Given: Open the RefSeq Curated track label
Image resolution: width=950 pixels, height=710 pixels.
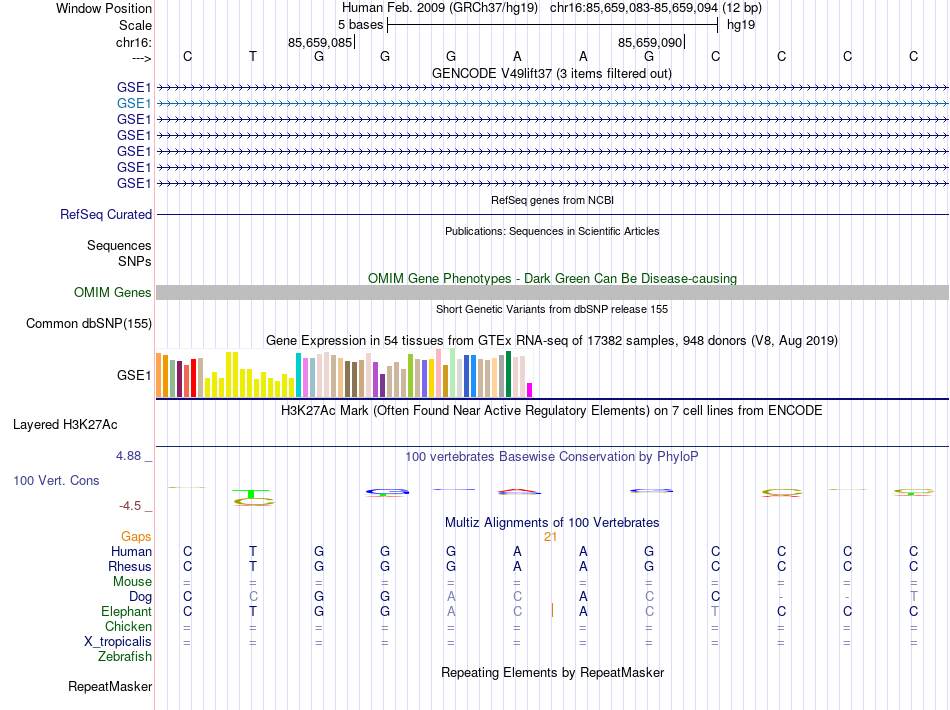Looking at the screenshot, I should tap(106, 214).
